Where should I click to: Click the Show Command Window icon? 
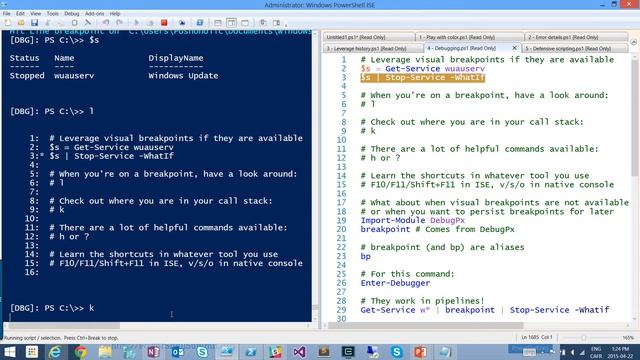262,23
